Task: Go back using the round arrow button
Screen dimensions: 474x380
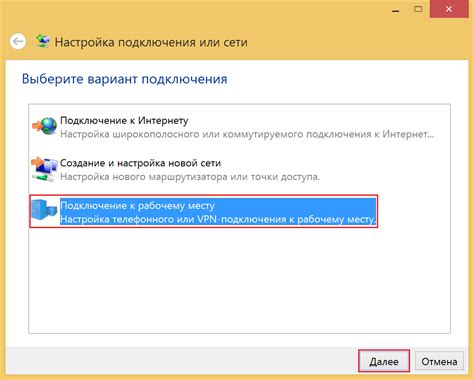Action: click(18, 42)
